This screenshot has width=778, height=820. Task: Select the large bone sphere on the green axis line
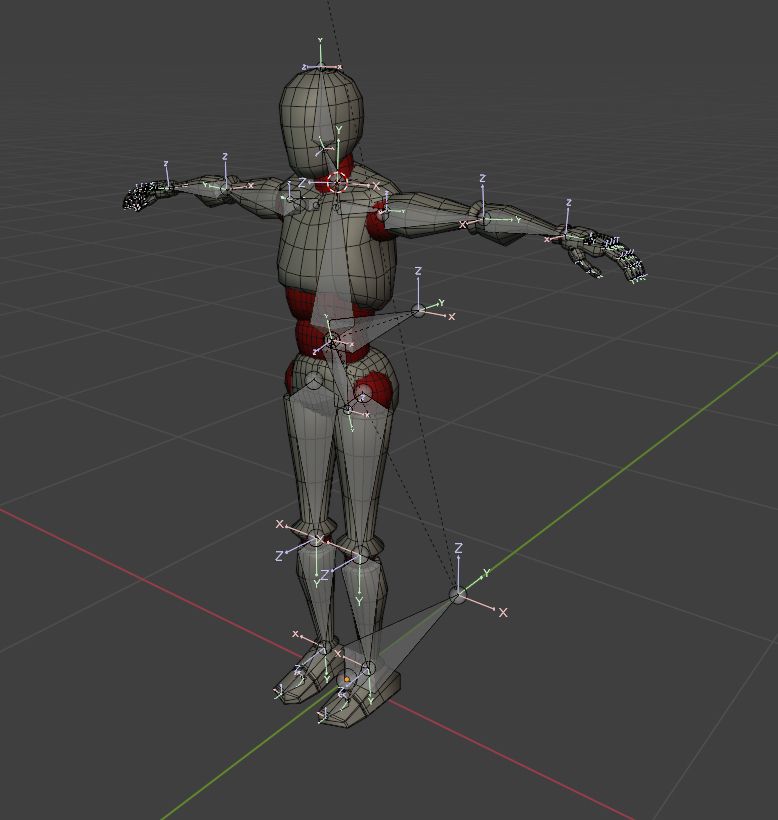pos(458,595)
